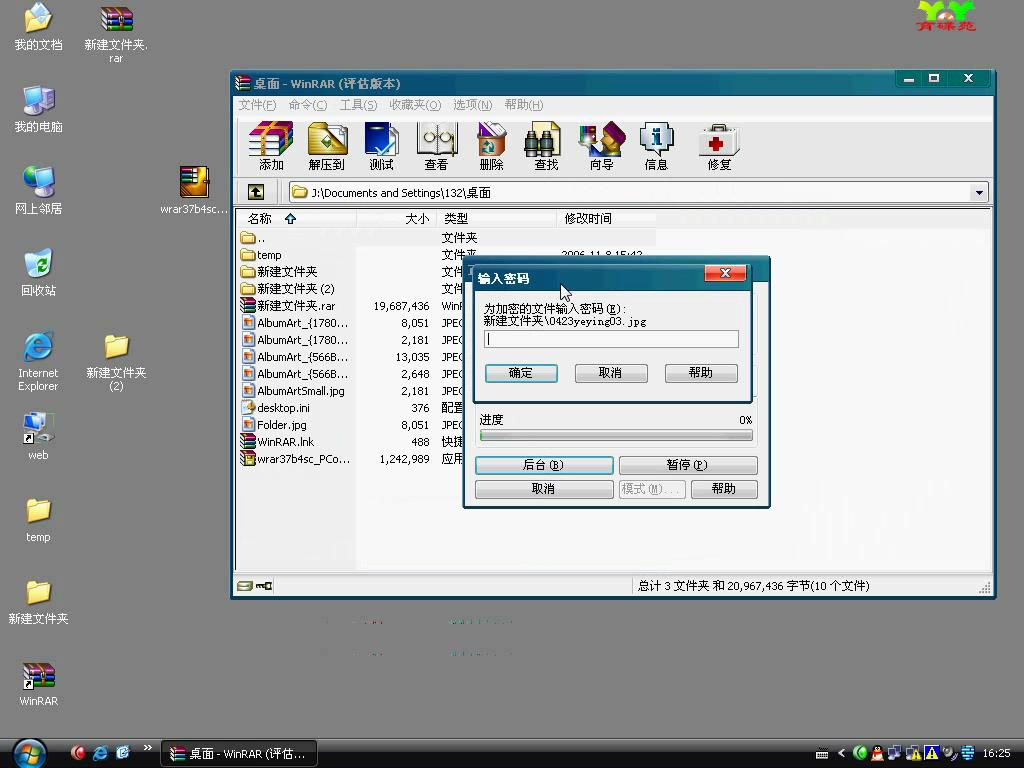Viewport: 1024px width, 768px height.
Task: Sort by 大小 column header
Action: 396,219
